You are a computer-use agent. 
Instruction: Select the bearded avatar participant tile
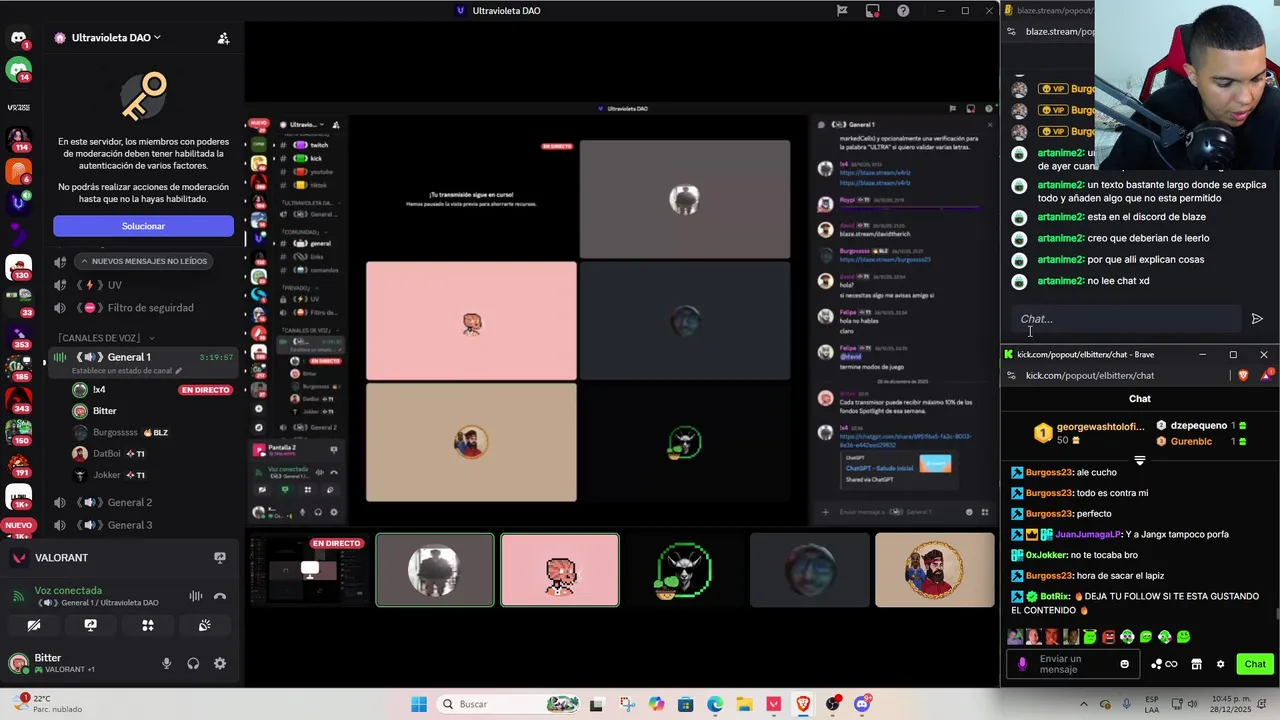coord(935,570)
